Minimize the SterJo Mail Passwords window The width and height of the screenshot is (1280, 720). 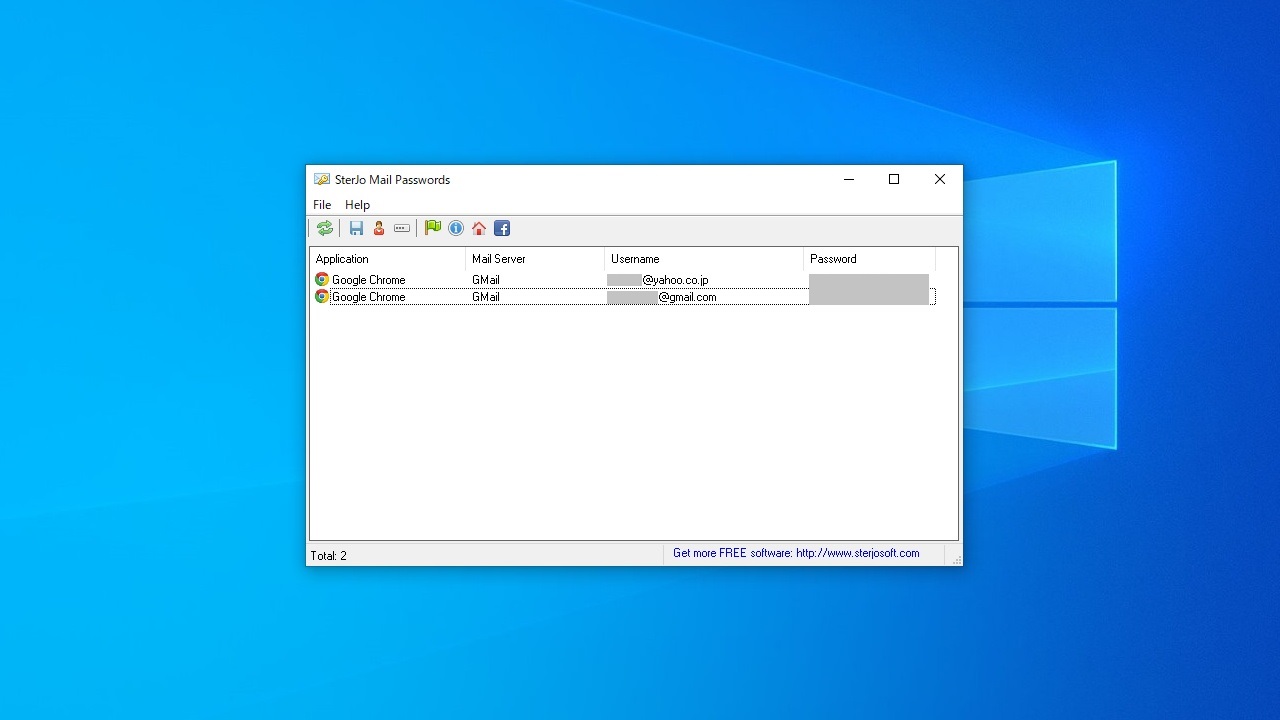click(849, 180)
